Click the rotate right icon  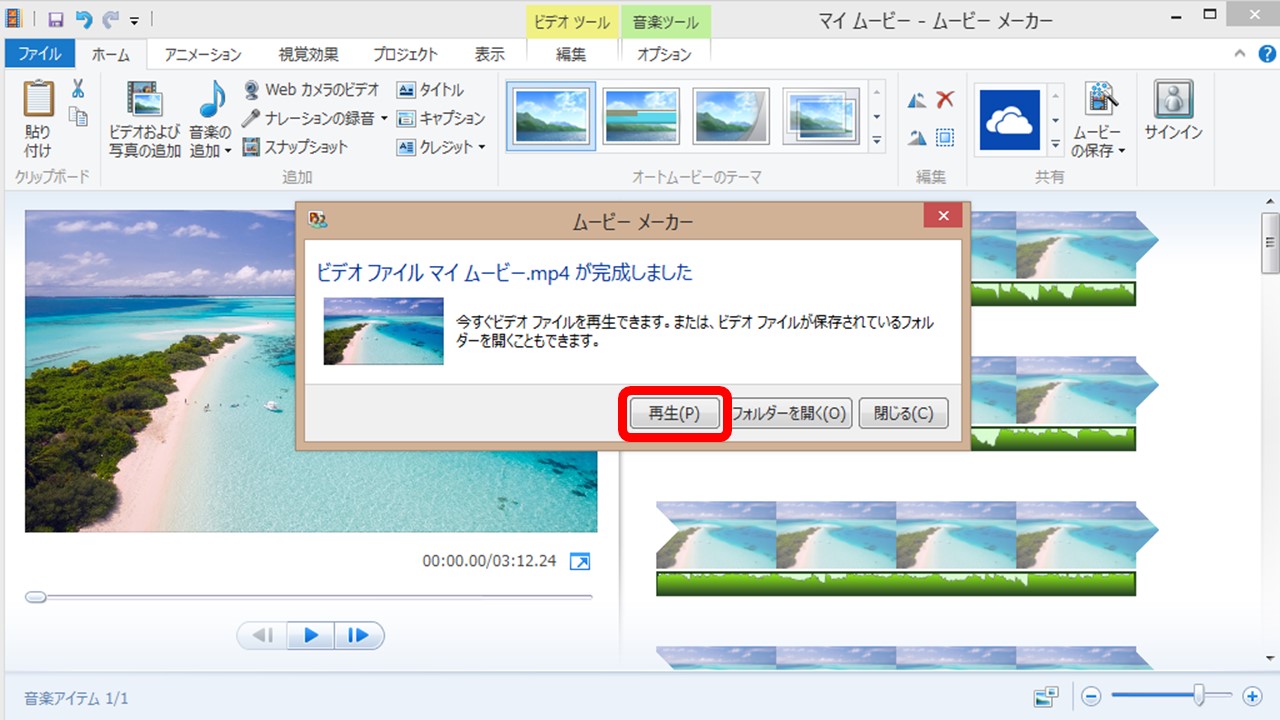917,138
